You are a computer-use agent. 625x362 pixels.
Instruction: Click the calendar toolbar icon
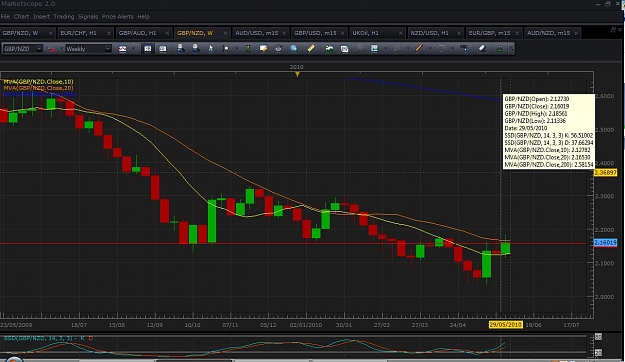pyautogui.click(x=344, y=49)
